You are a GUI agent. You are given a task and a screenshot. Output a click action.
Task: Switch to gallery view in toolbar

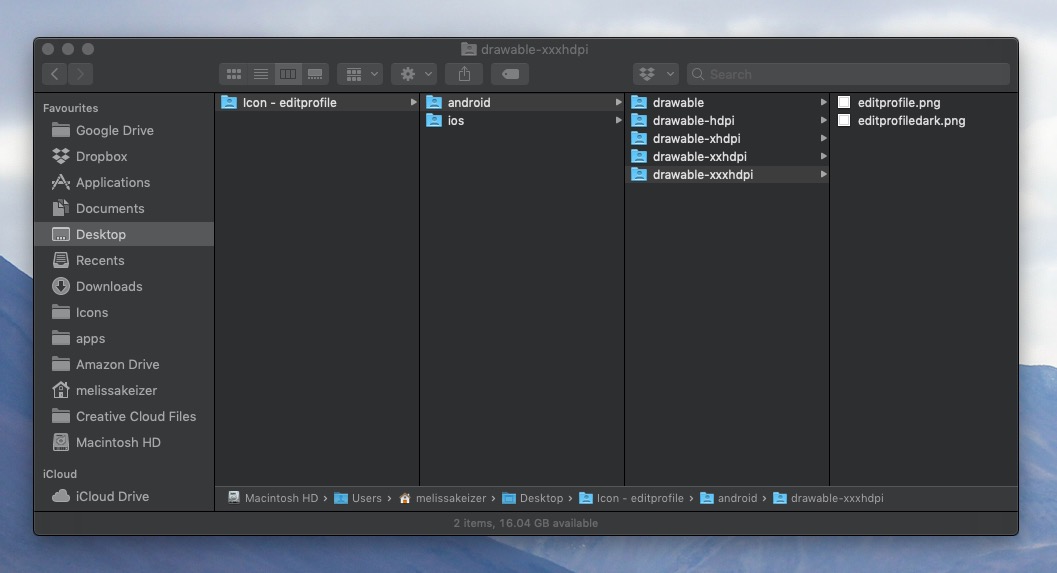click(315, 74)
